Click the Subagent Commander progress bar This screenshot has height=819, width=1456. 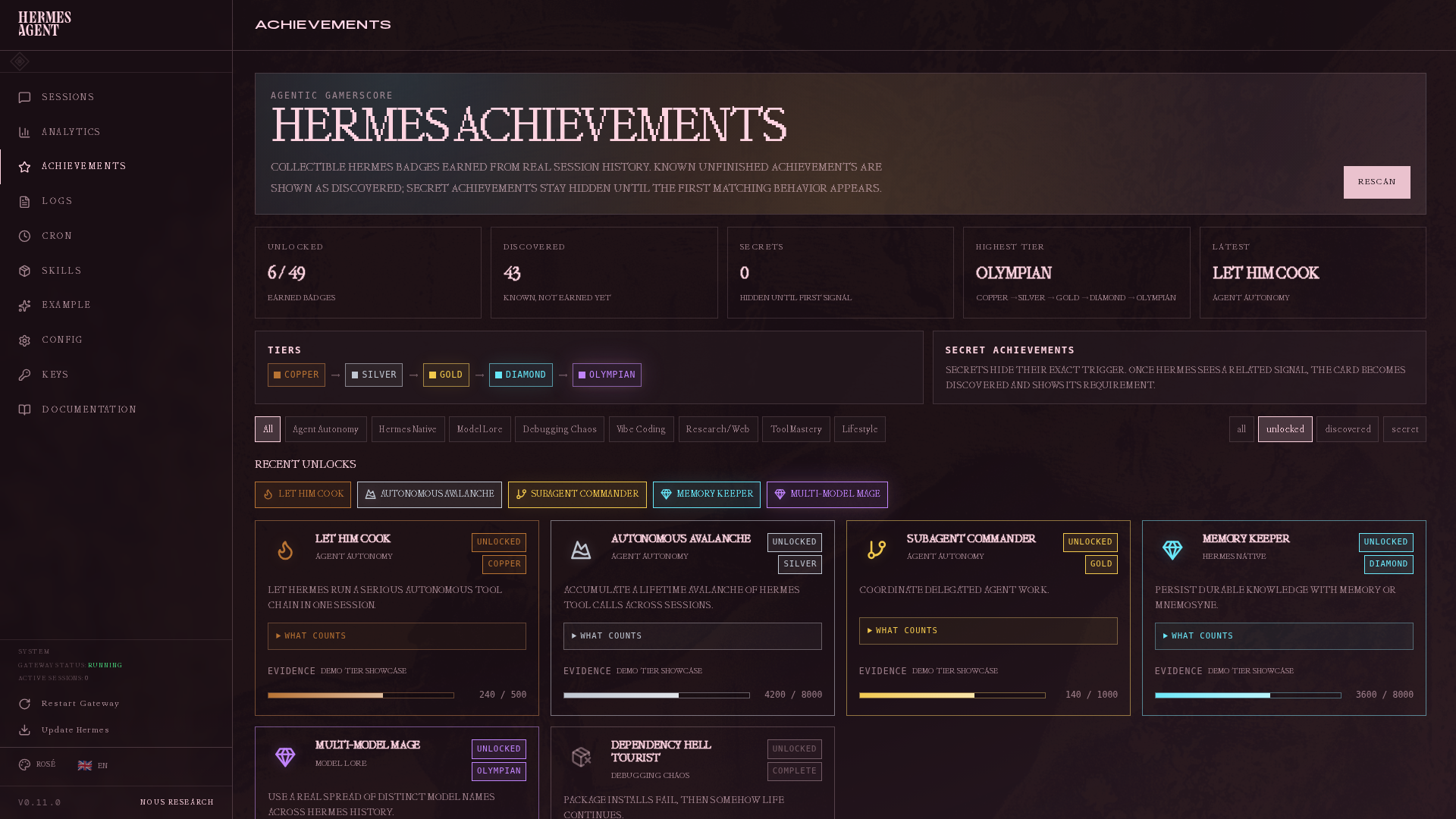[x=952, y=695]
